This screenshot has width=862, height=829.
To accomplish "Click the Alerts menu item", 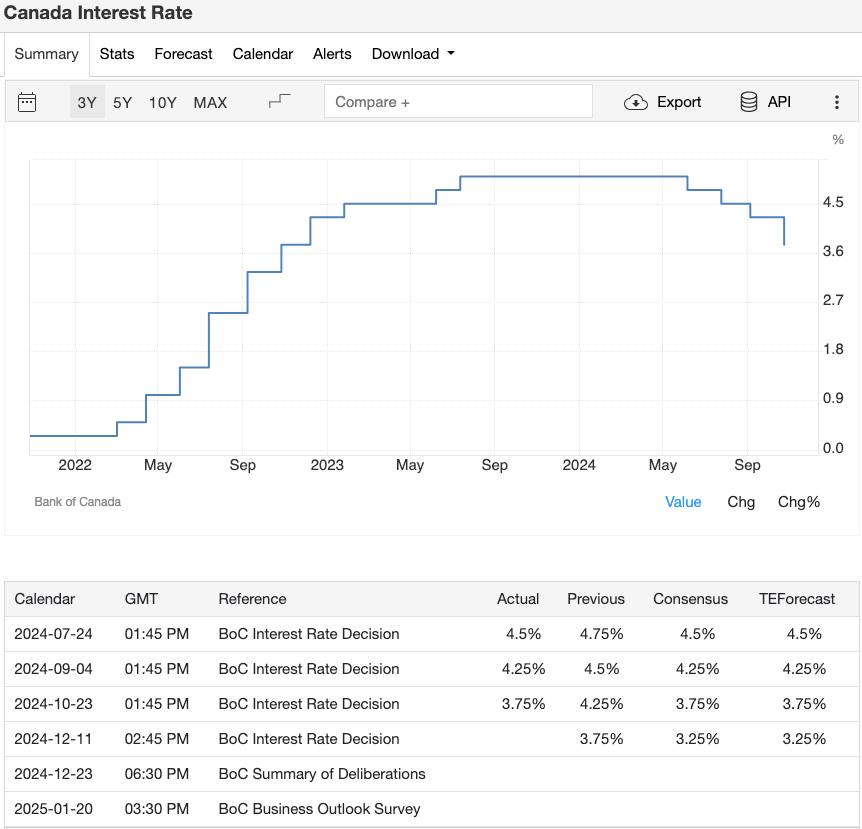I will (x=332, y=54).
